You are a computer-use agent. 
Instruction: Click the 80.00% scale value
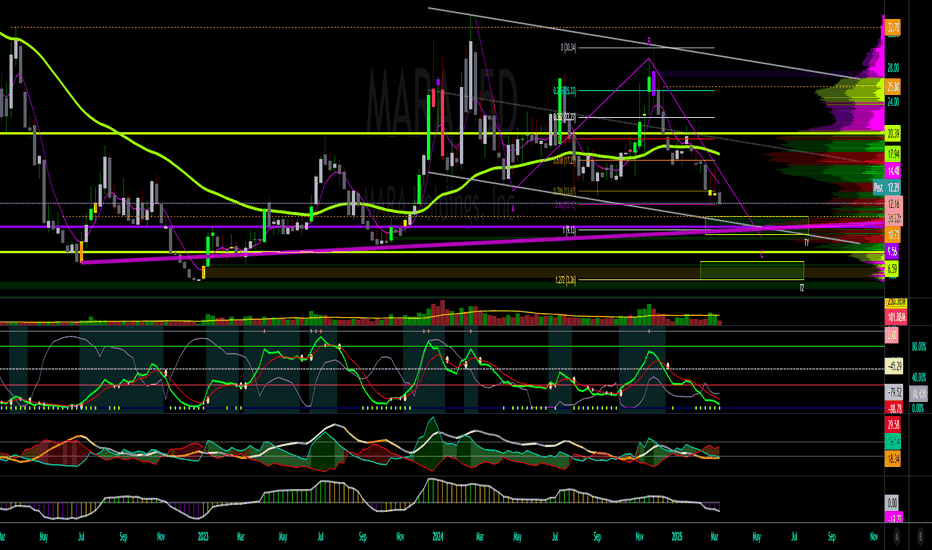[x=919, y=347]
